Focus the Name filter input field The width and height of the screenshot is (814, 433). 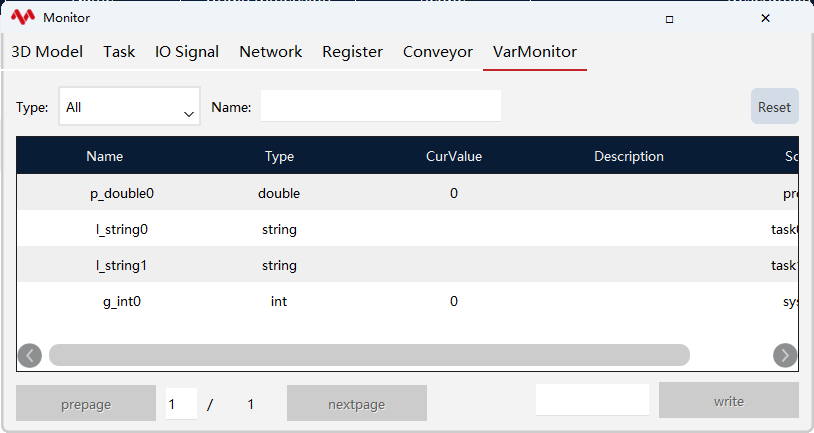point(381,106)
